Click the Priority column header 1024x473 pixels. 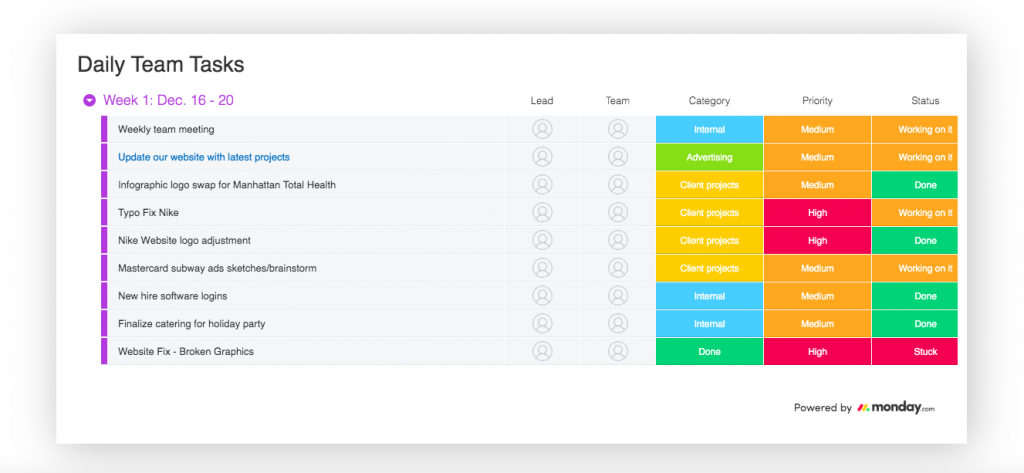[817, 101]
